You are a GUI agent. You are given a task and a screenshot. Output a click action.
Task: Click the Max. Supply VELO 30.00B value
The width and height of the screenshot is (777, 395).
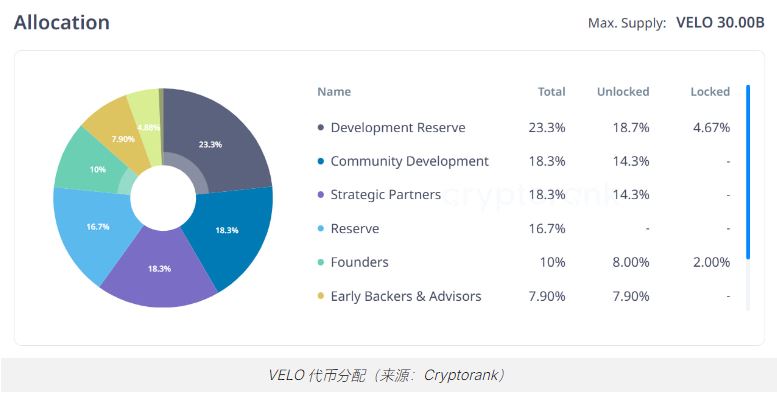click(720, 23)
